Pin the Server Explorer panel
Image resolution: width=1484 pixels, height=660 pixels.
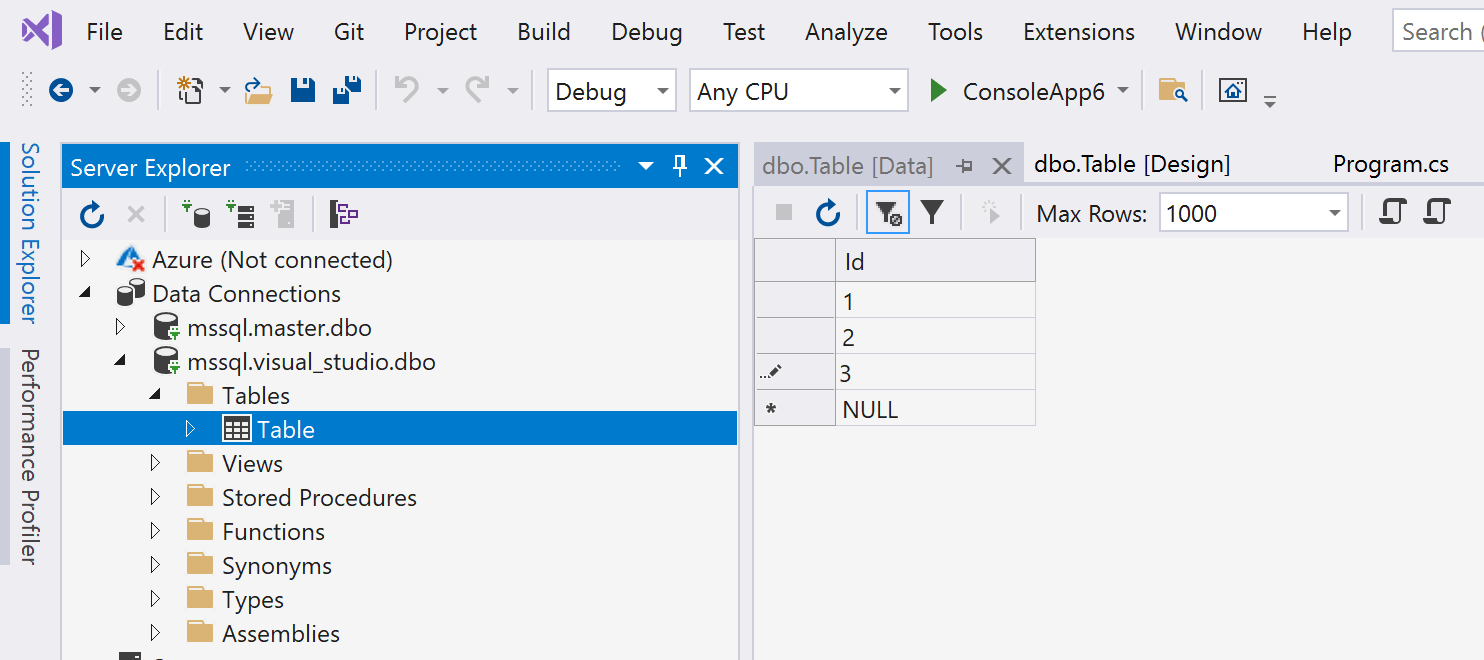[680, 166]
